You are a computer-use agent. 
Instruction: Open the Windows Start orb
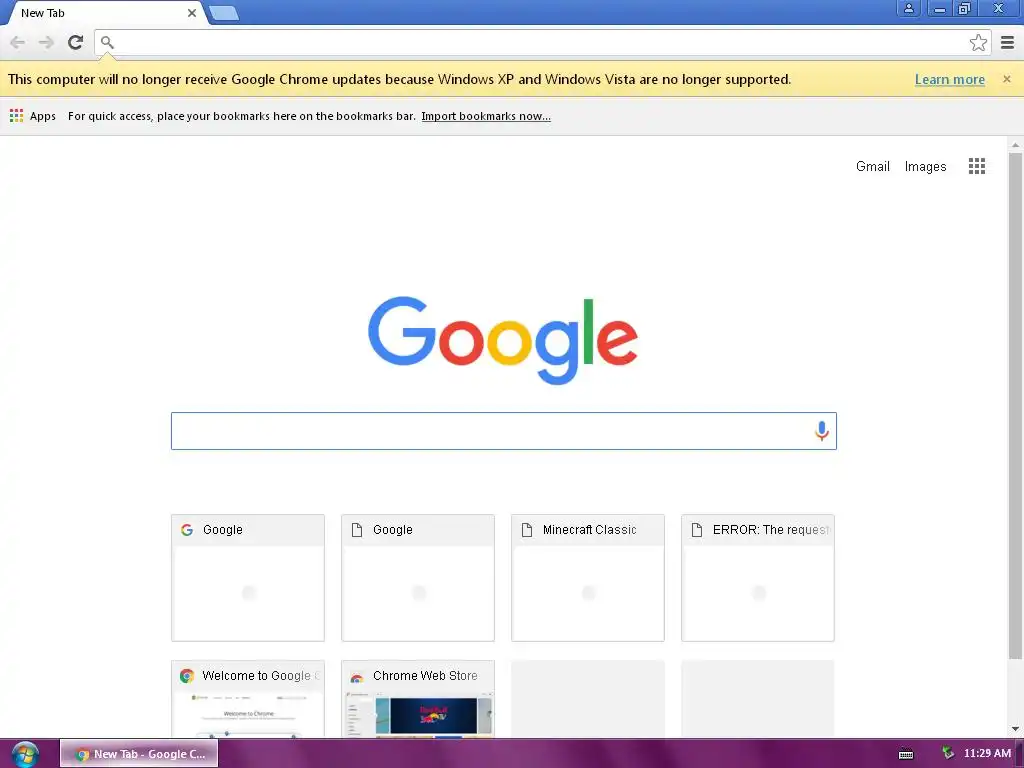point(25,754)
